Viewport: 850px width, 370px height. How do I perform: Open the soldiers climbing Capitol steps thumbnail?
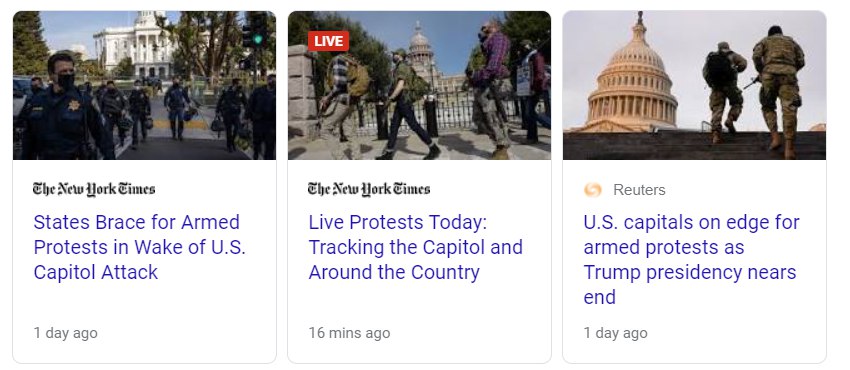pos(694,85)
